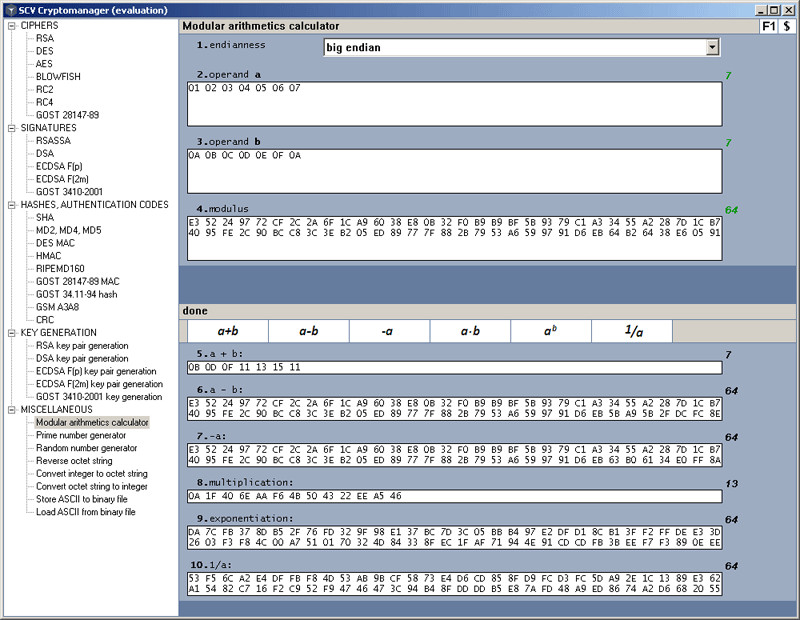The height and width of the screenshot is (620, 800).
Task: Focus the modulus input field
Action: pos(455,238)
